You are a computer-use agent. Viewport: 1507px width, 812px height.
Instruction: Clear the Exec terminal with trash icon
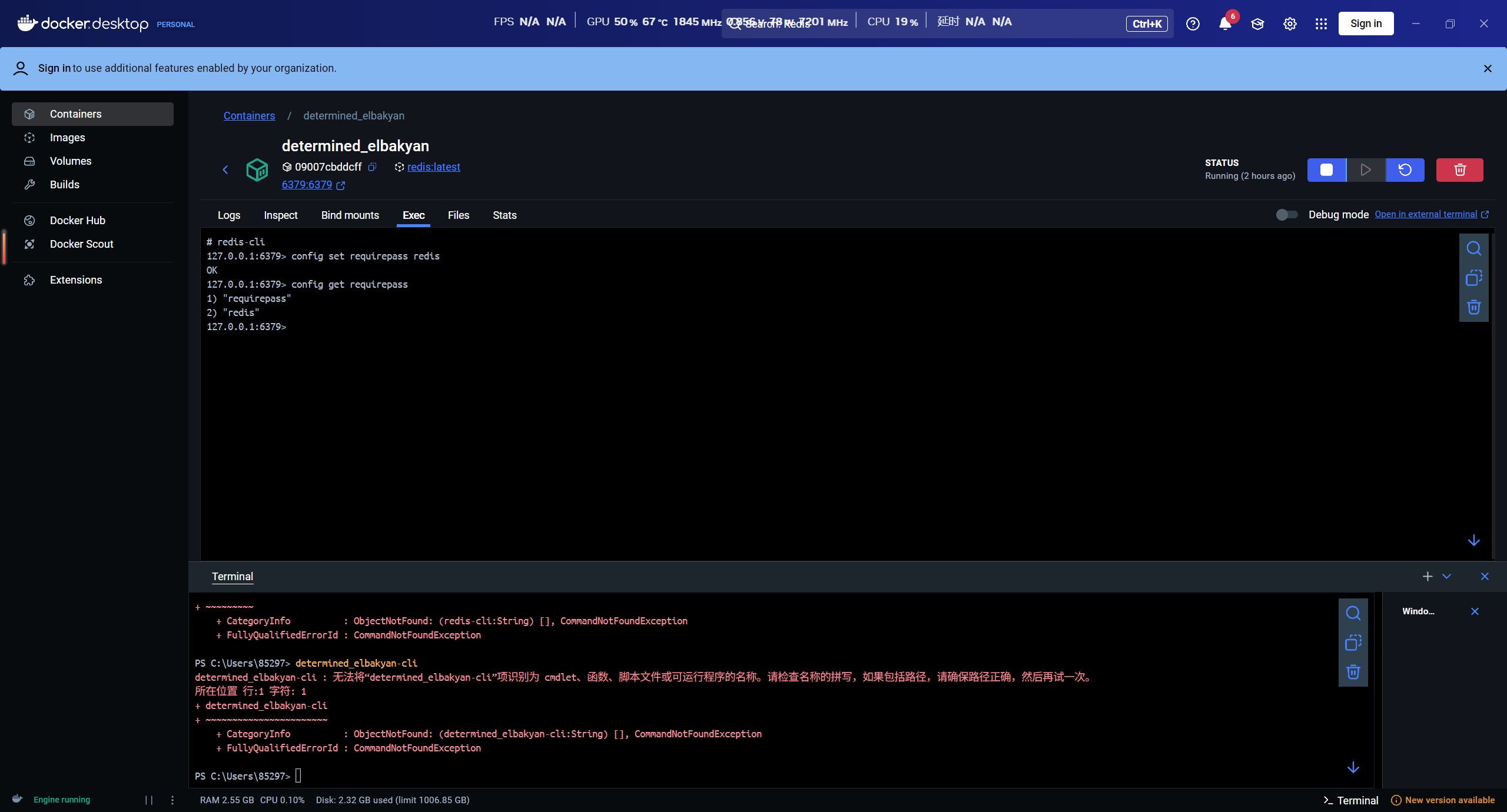1473,307
